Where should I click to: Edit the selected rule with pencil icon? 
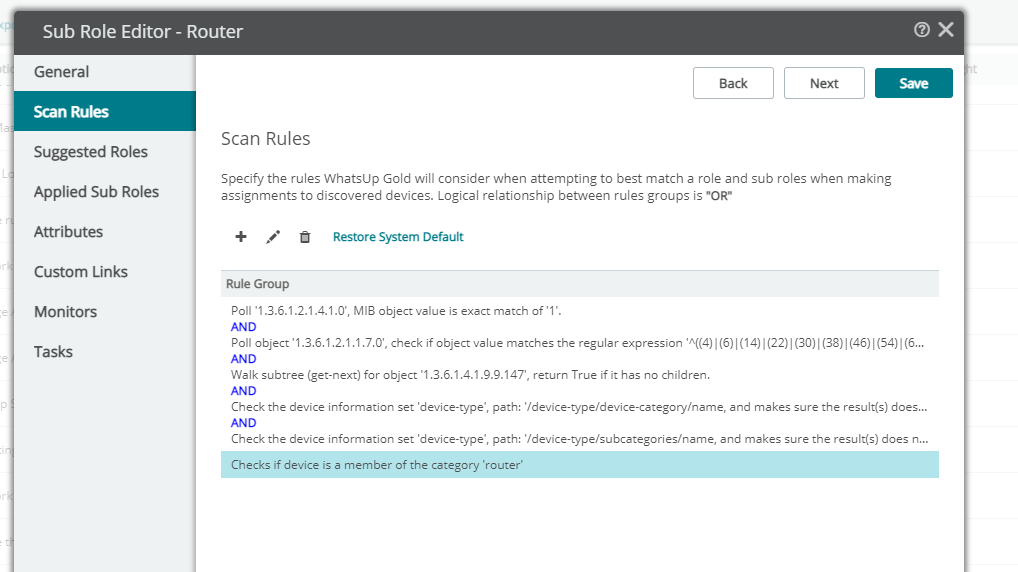tap(273, 237)
